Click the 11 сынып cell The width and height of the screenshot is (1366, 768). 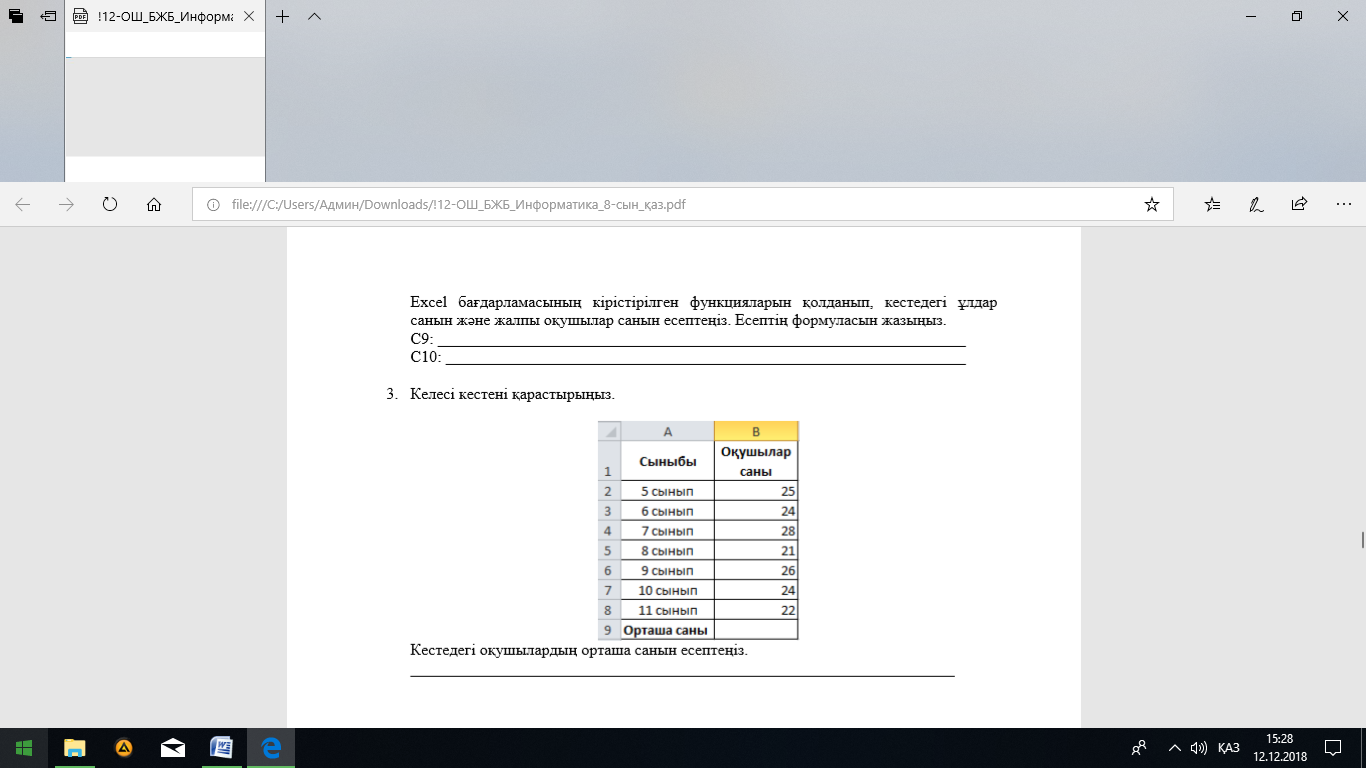click(667, 610)
